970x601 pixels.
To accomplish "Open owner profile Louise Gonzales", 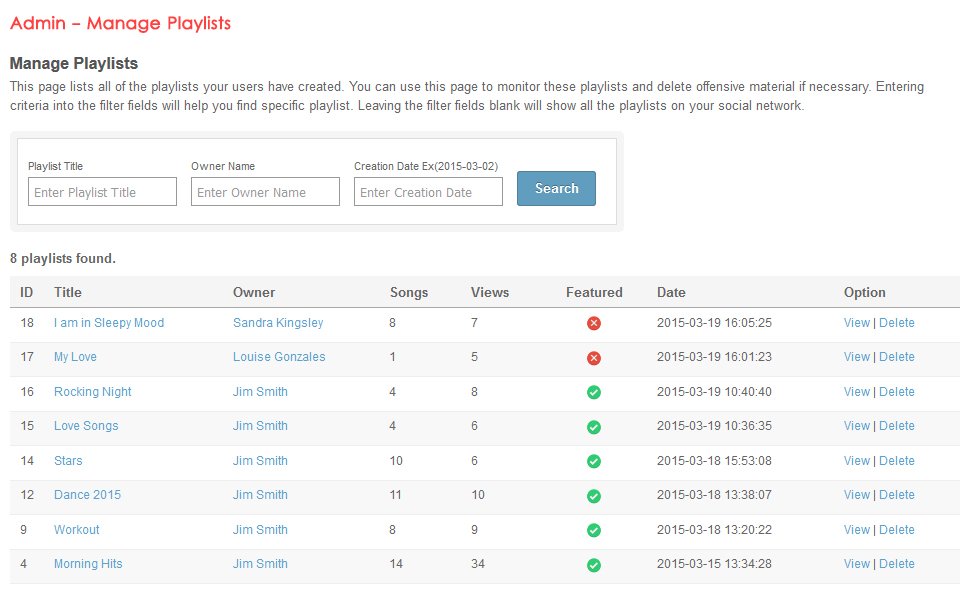I will pyautogui.click(x=279, y=357).
